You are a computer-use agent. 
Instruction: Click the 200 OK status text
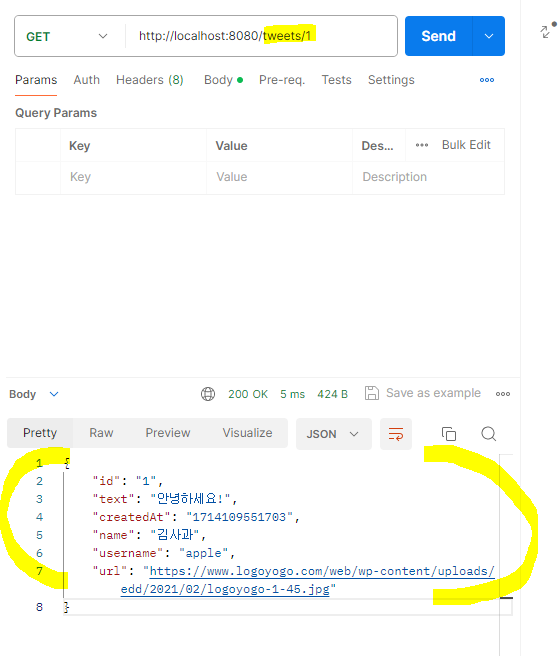(x=248, y=394)
